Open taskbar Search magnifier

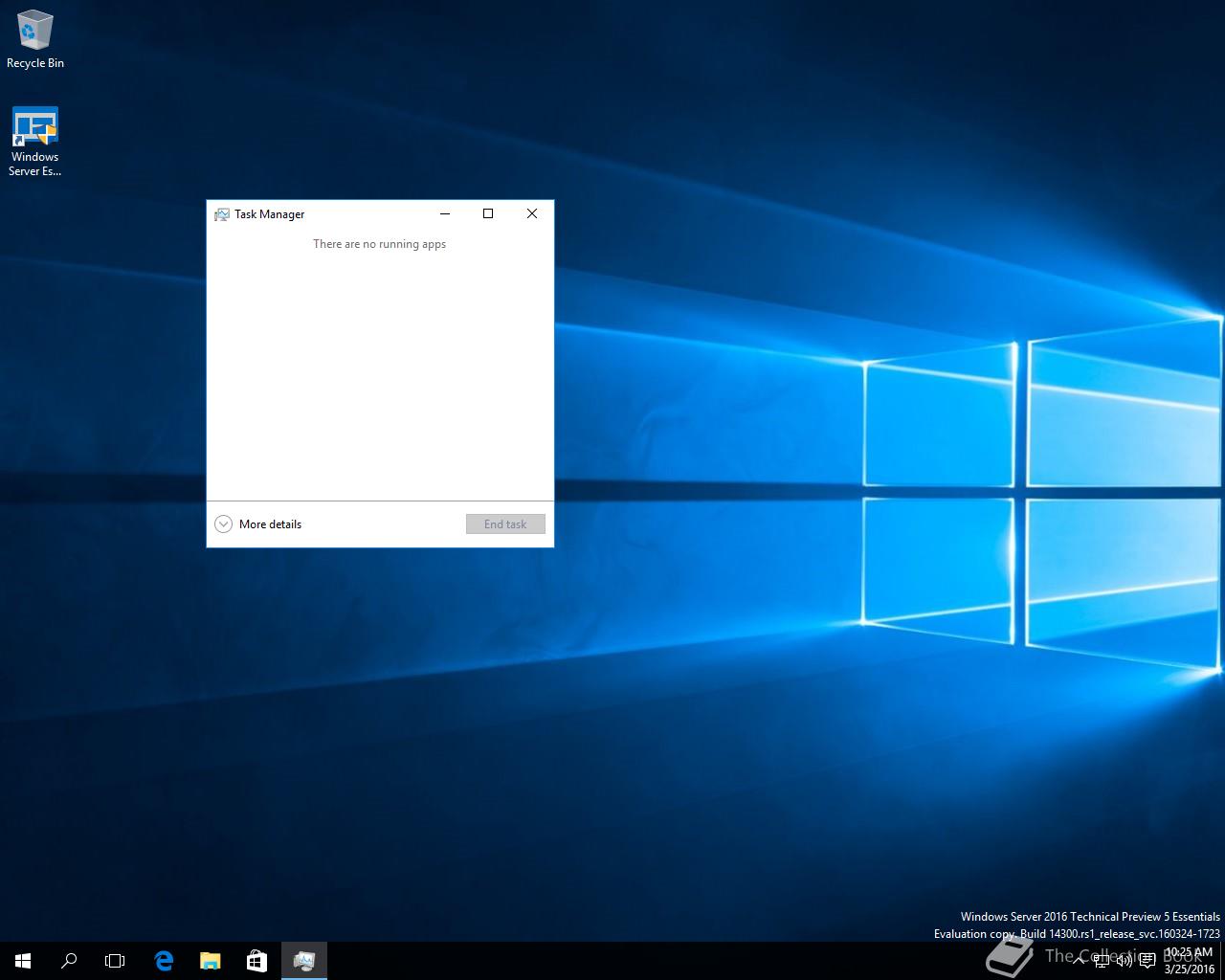(x=69, y=960)
